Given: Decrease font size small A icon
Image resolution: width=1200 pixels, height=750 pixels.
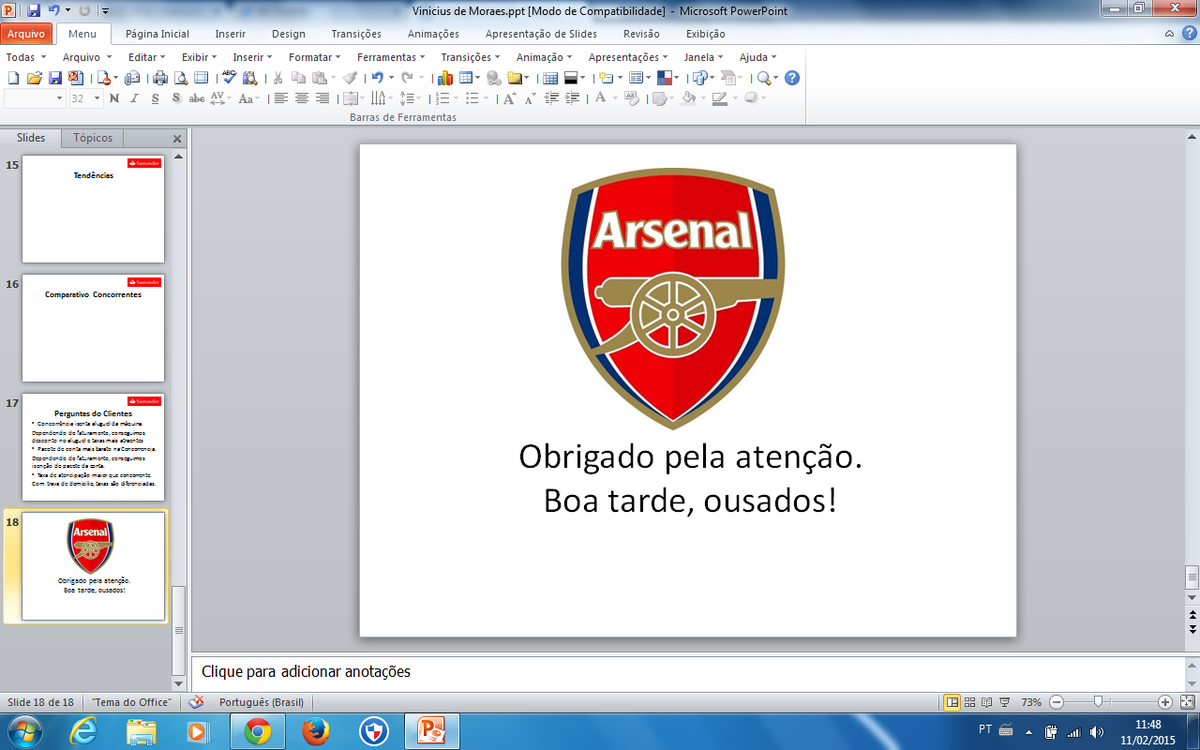Looking at the screenshot, I should tap(530, 99).
